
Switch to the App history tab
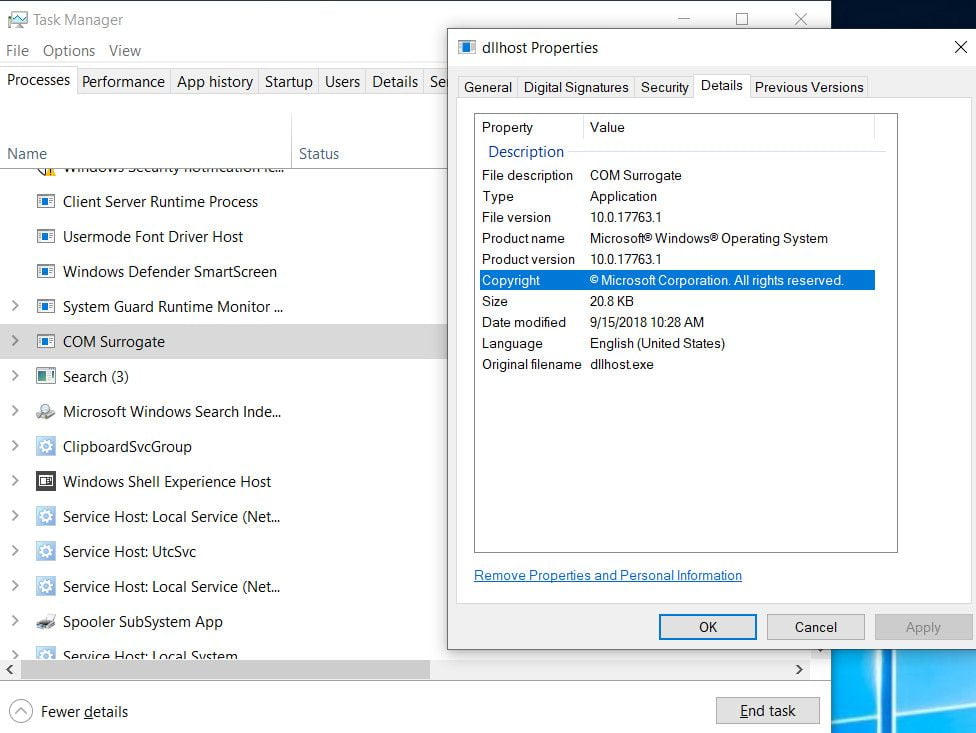click(x=214, y=81)
